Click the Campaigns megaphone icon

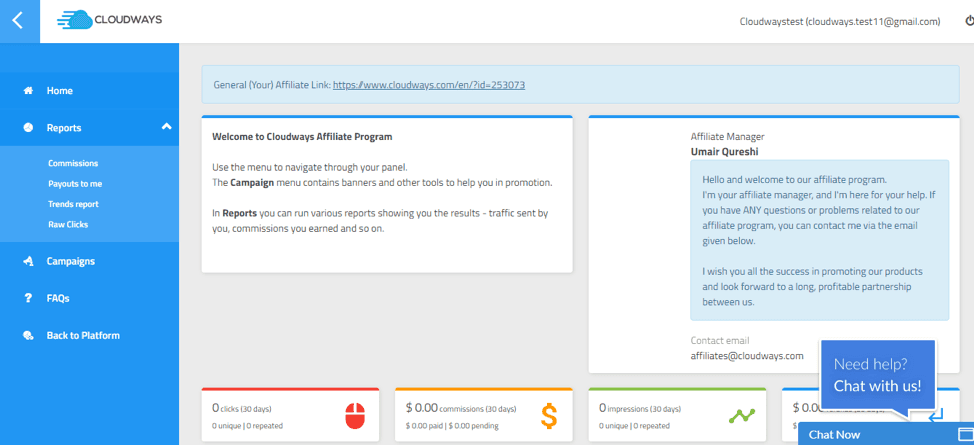[x=28, y=261]
